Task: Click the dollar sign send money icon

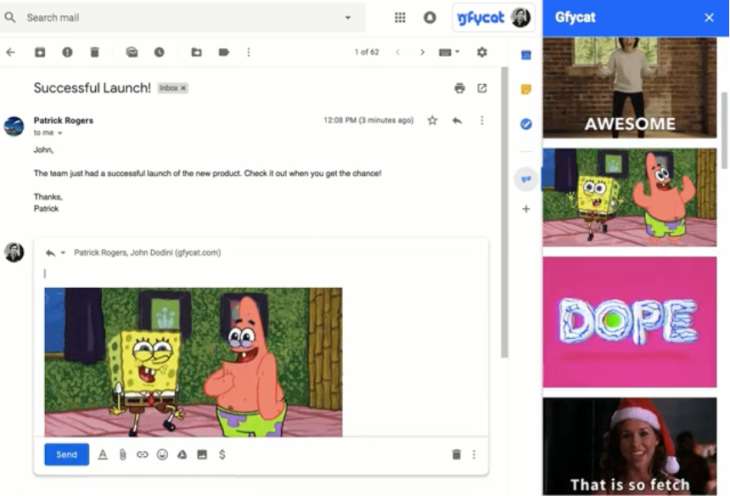Action: 222,455
